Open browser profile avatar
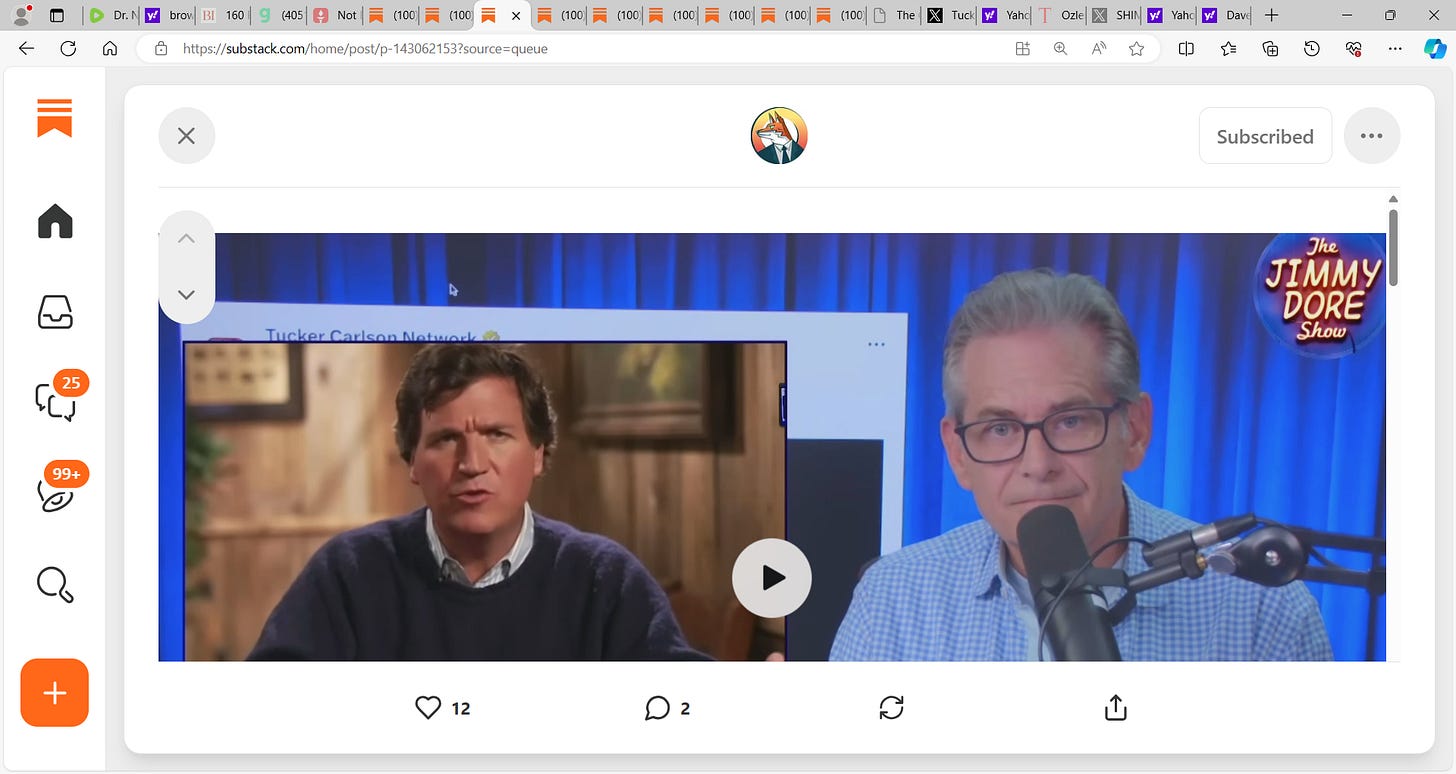This screenshot has height=774, width=1456. [20, 15]
